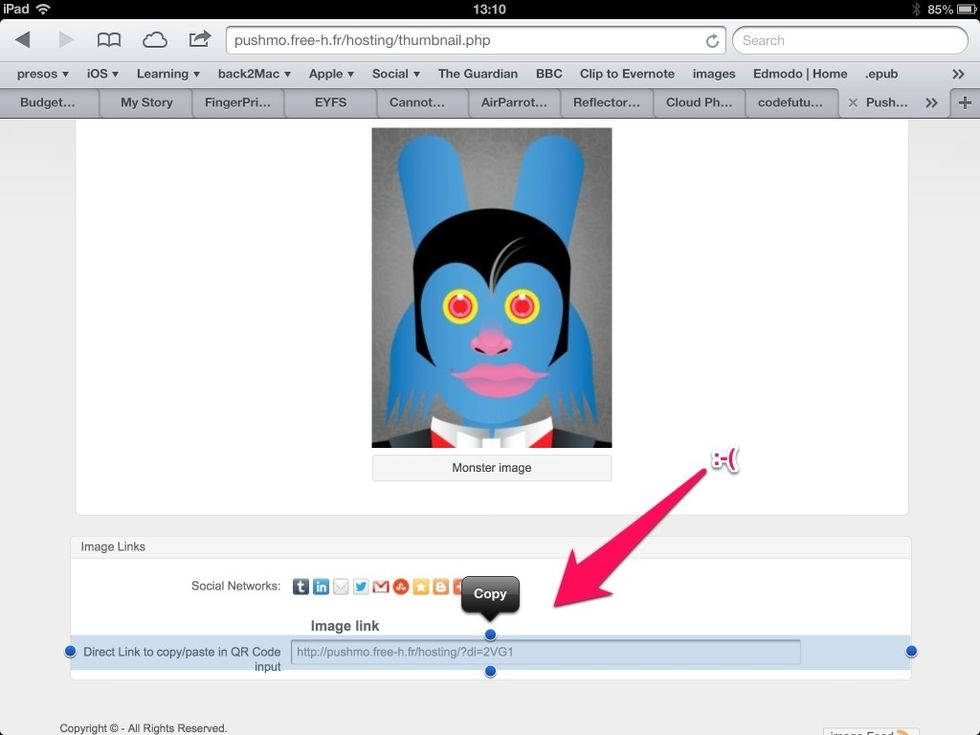Share the image on Twitter

pyautogui.click(x=361, y=586)
